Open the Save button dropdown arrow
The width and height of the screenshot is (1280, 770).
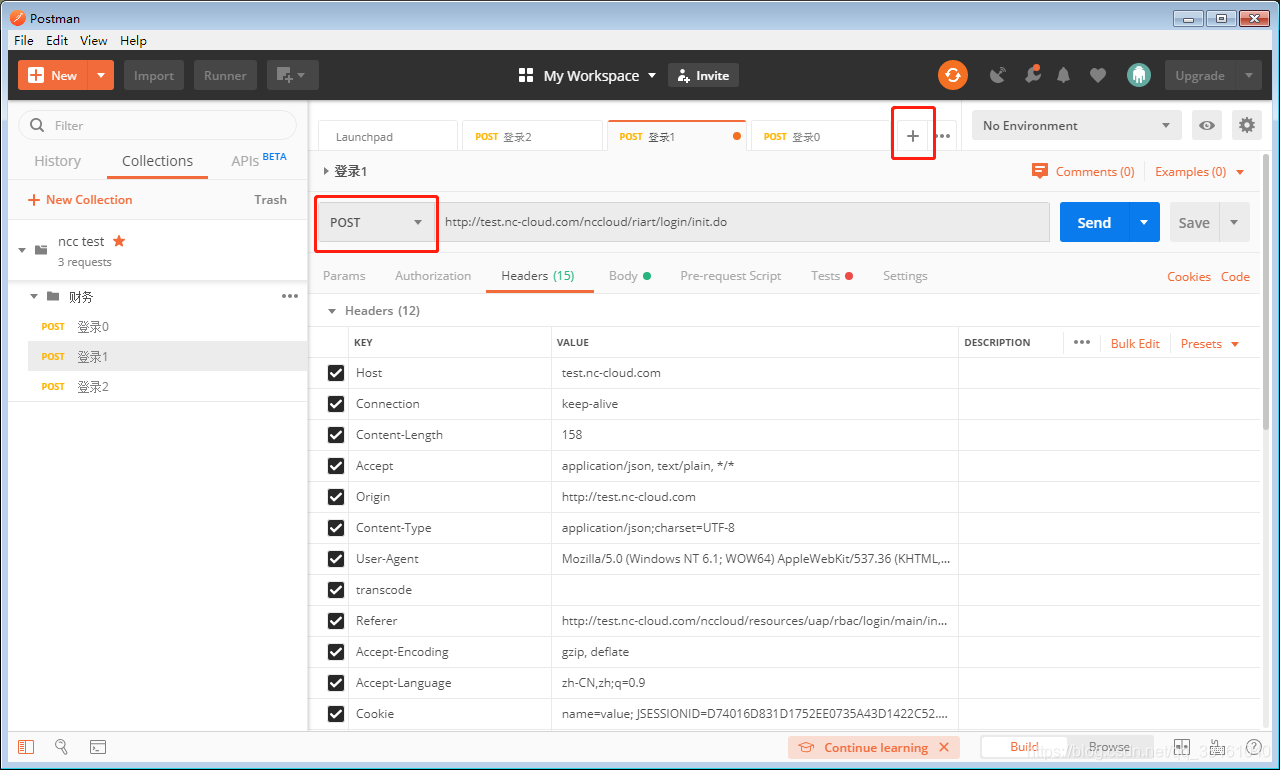[x=1234, y=222]
